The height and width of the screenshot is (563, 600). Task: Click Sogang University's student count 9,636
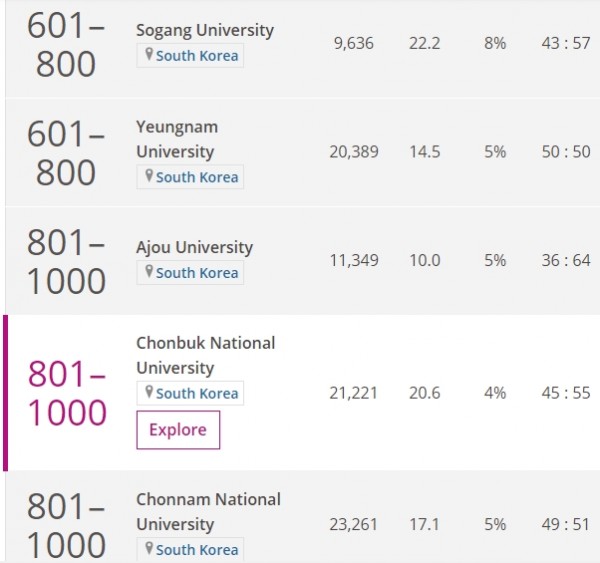pos(354,43)
